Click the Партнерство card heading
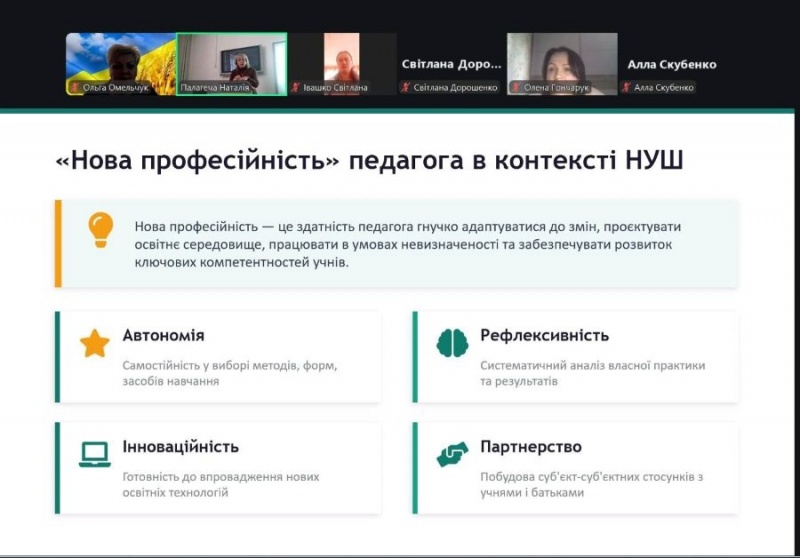Screen dimensions: 800x558 530,447
